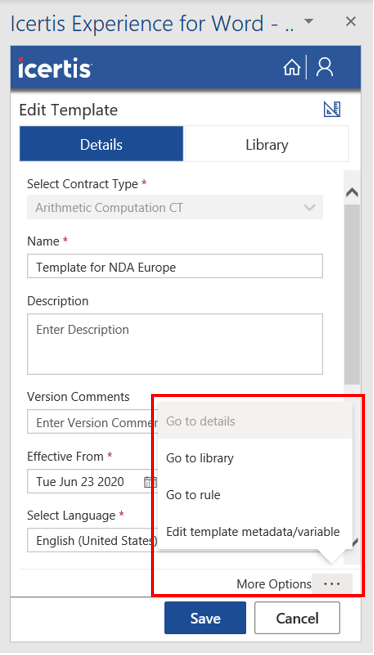Open the user profile icon

(325, 67)
